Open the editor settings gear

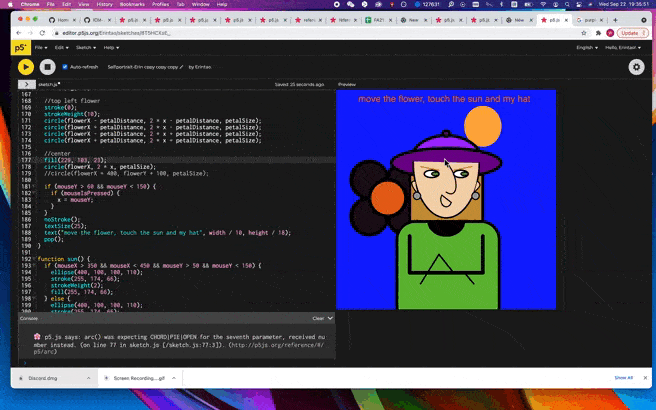tap(636, 67)
